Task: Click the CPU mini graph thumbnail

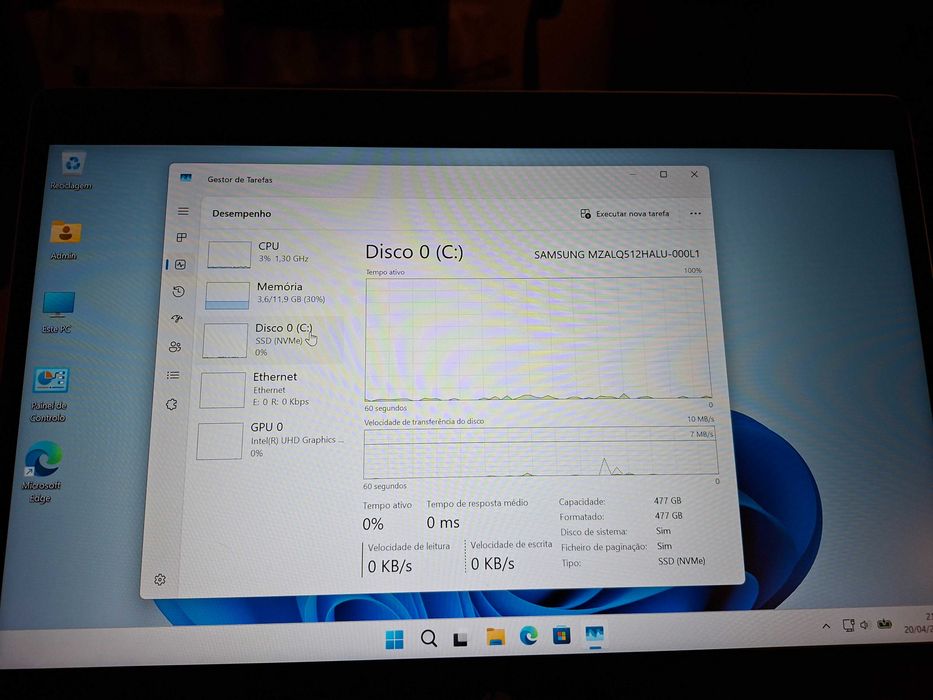Action: pyautogui.click(x=229, y=255)
